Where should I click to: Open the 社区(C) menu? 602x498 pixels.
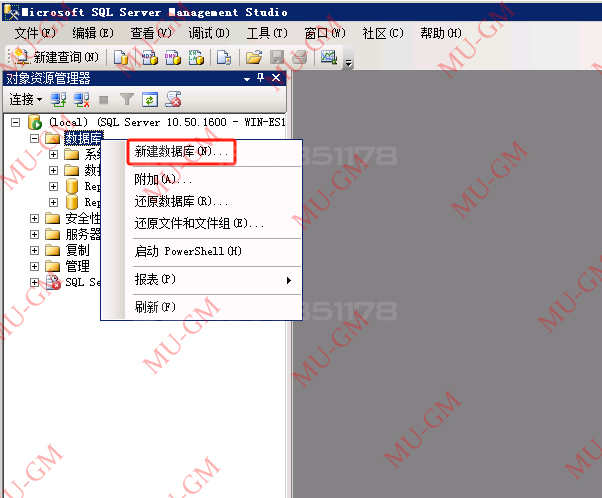383,33
